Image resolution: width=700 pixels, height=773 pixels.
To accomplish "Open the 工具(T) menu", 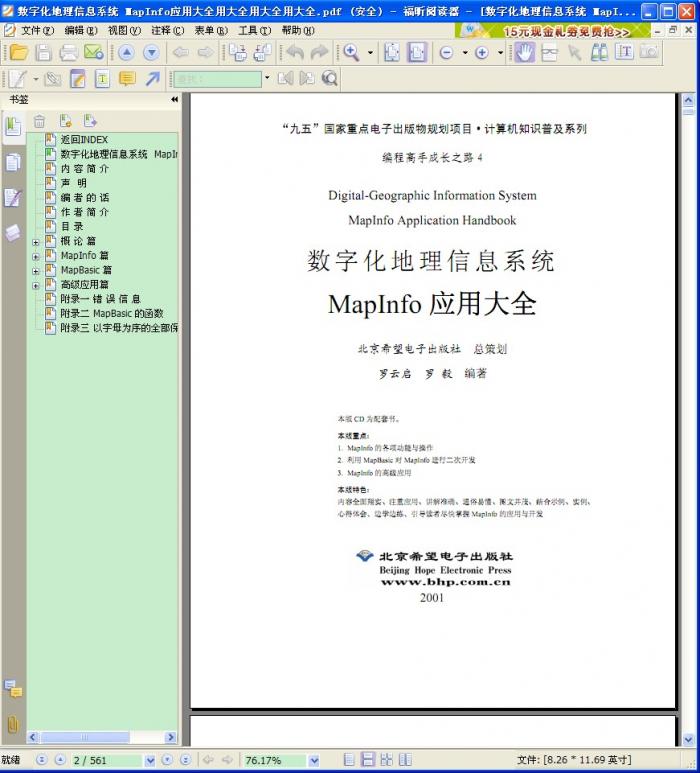I will pos(254,30).
